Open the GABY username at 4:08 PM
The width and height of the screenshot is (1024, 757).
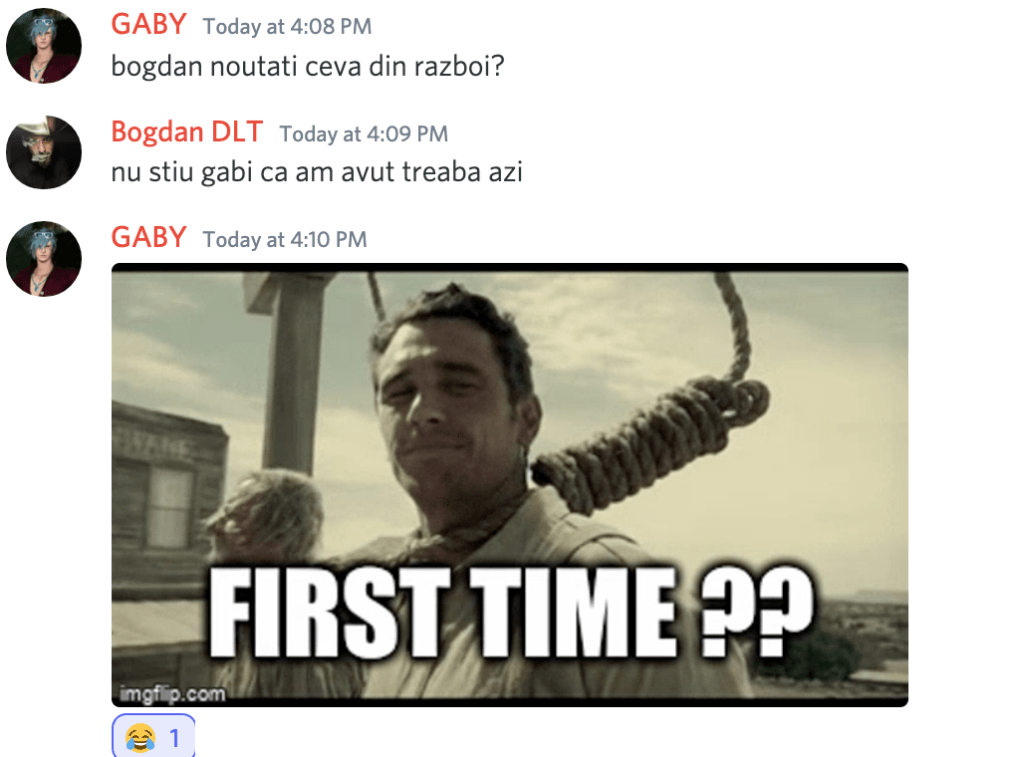click(149, 24)
